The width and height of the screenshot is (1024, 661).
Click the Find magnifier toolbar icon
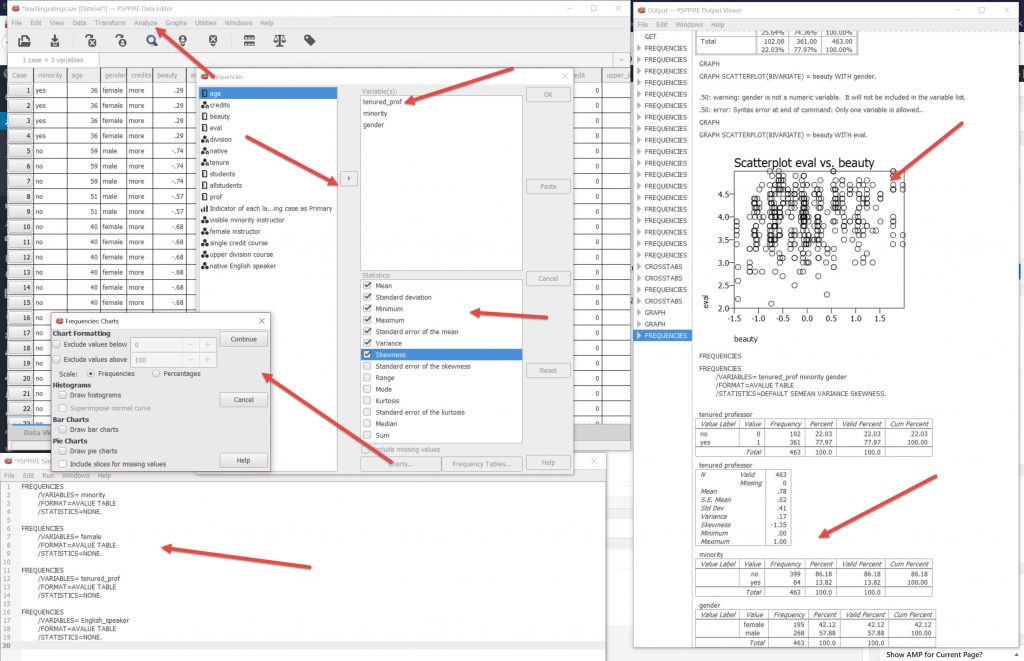(x=152, y=41)
